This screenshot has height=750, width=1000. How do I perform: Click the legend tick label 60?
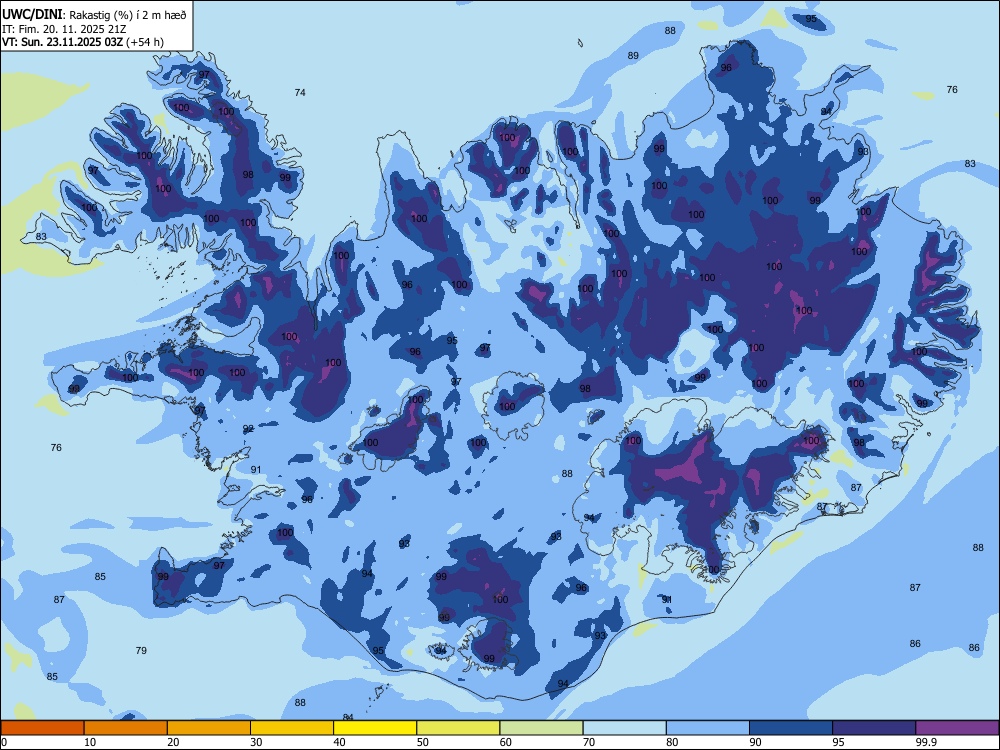[506, 742]
